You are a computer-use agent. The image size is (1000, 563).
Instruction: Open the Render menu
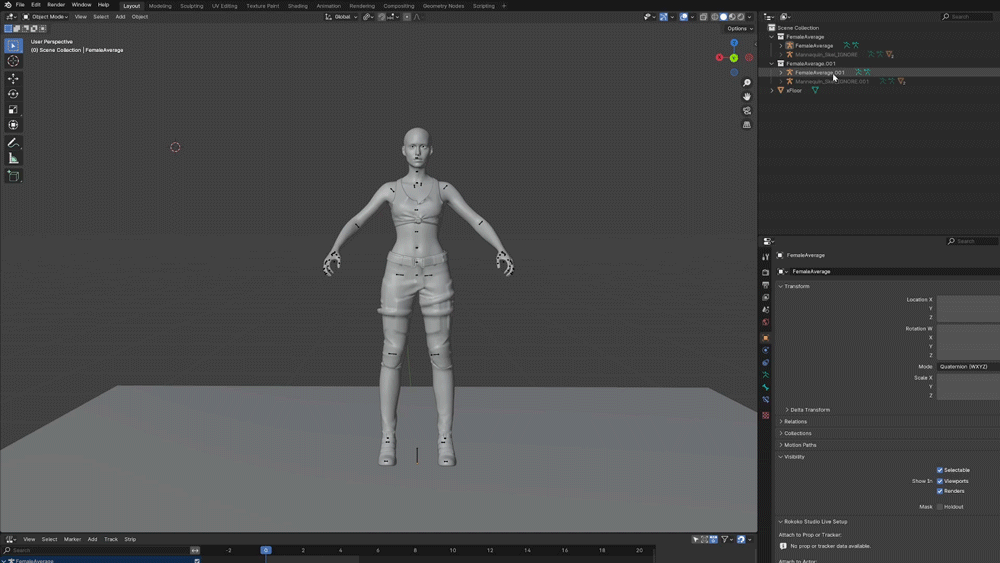click(x=56, y=5)
